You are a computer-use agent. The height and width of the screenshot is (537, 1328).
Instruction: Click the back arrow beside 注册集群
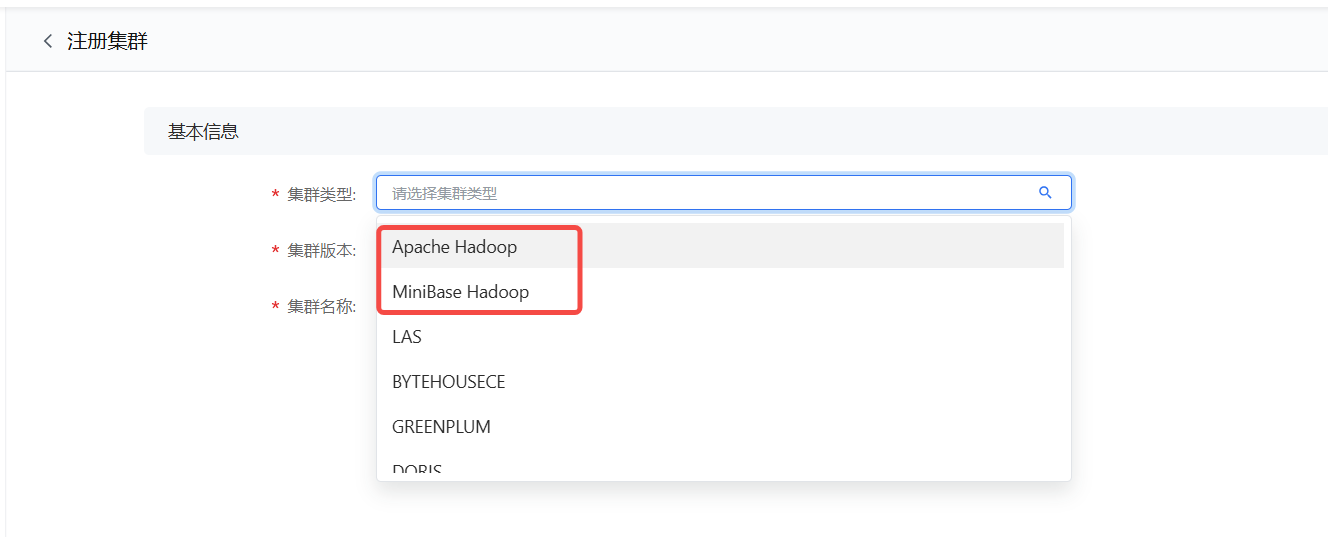click(x=47, y=42)
